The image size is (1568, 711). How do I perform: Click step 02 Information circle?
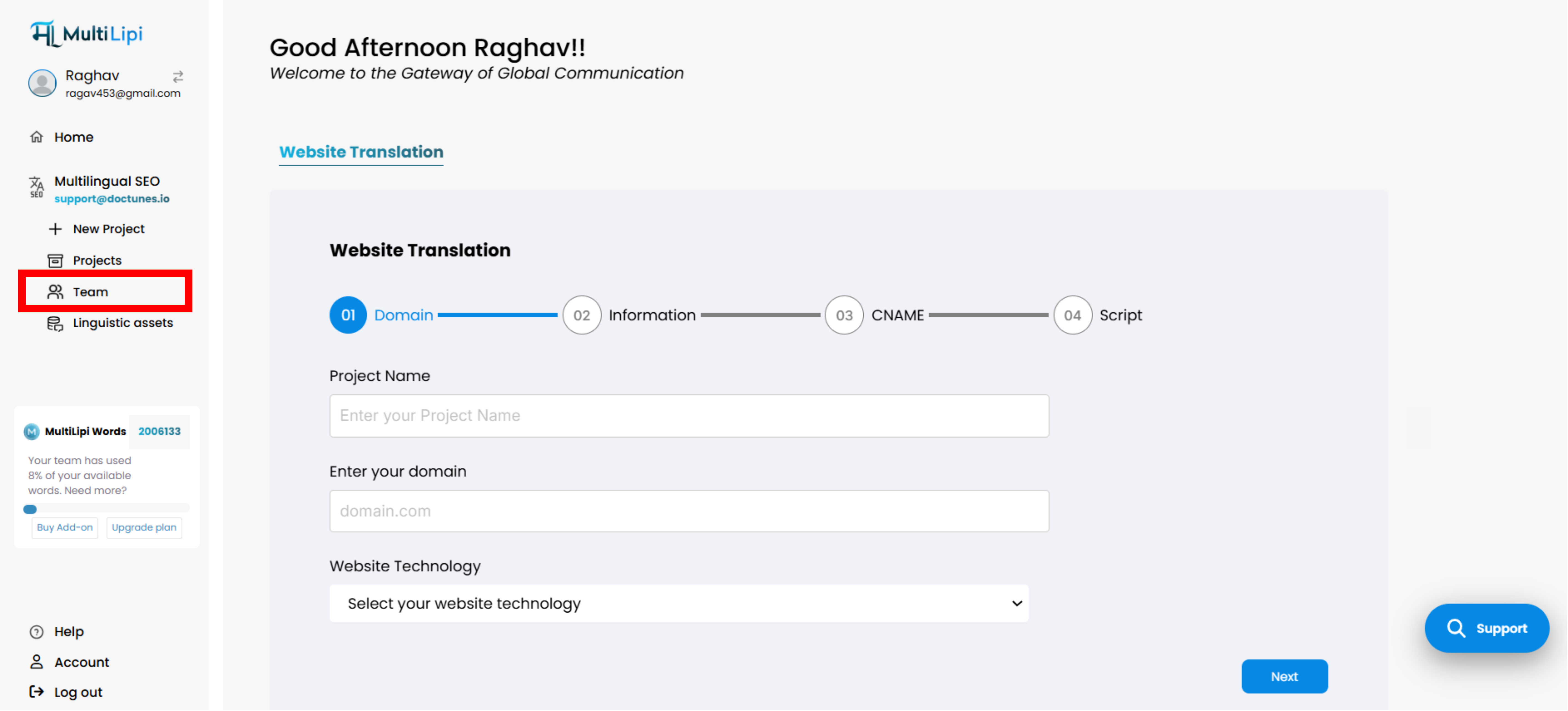[582, 315]
